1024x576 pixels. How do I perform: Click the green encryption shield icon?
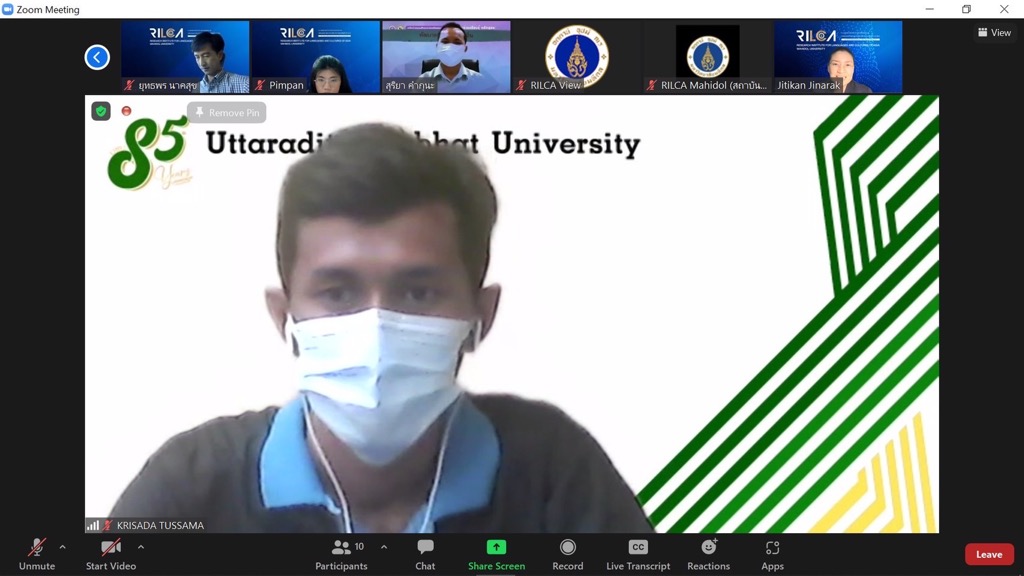coord(101,111)
